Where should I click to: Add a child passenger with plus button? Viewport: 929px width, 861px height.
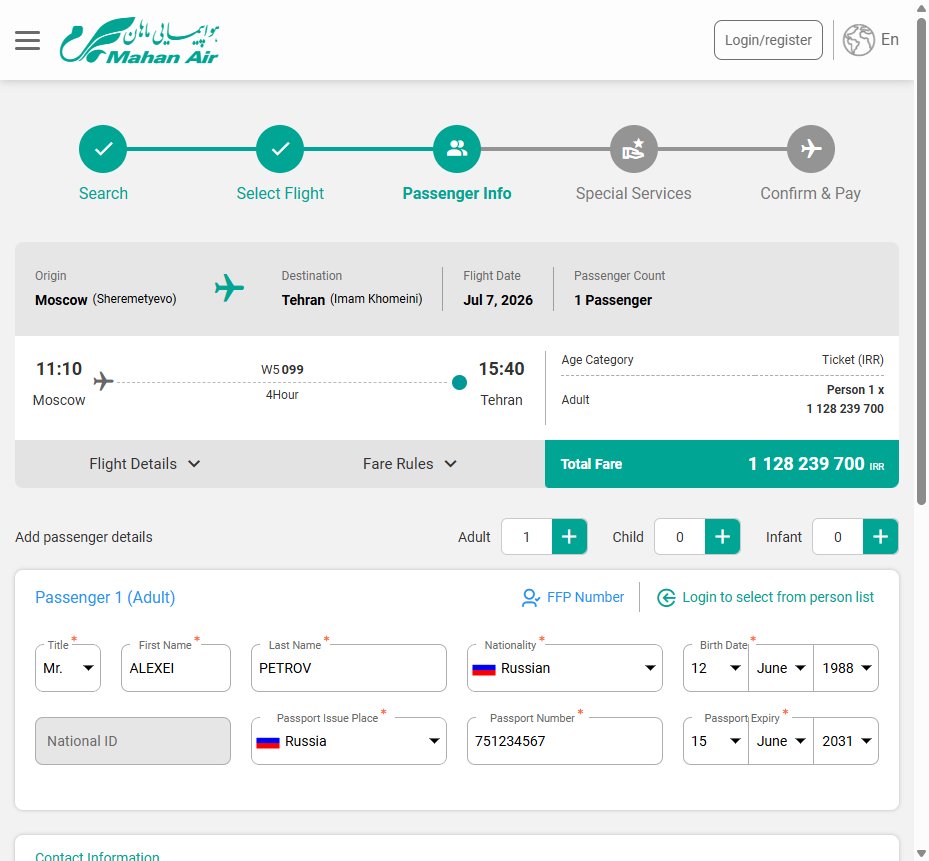click(722, 537)
